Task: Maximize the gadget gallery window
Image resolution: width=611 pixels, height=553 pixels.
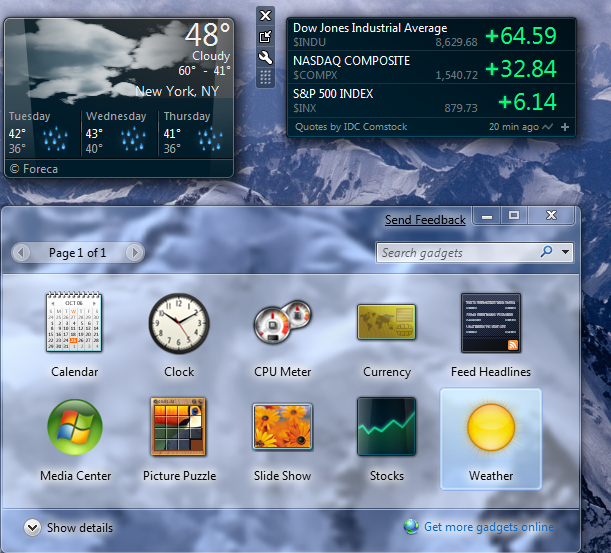Action: pyautogui.click(x=514, y=216)
